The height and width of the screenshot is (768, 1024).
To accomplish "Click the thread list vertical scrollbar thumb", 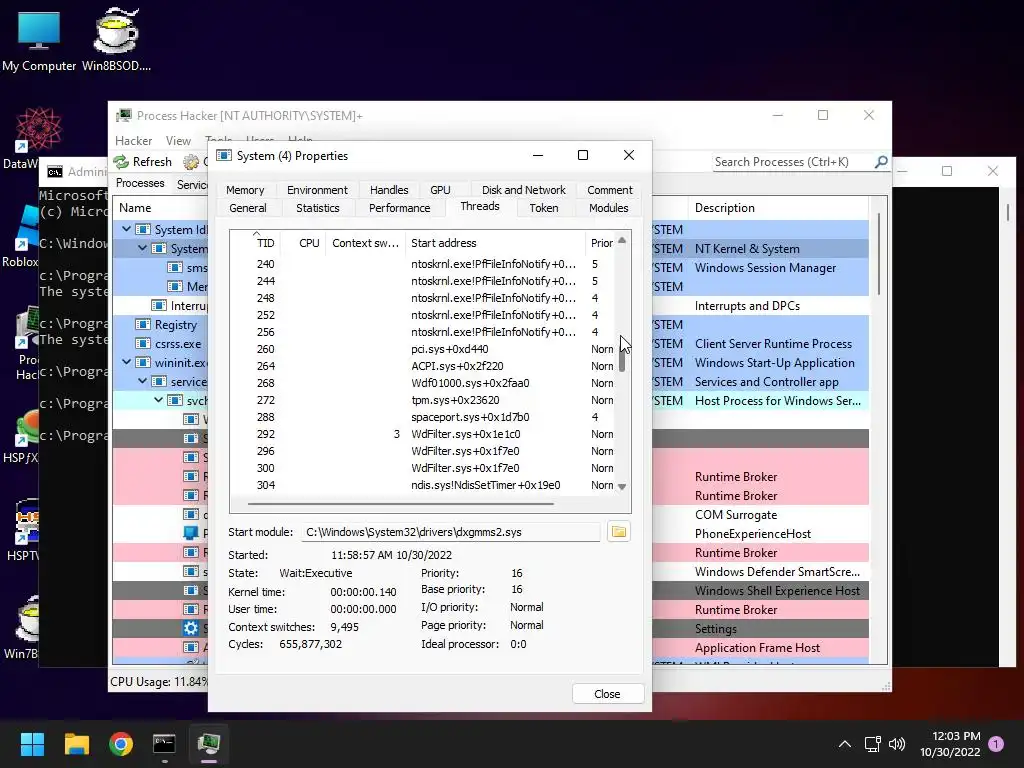I will point(622,357).
